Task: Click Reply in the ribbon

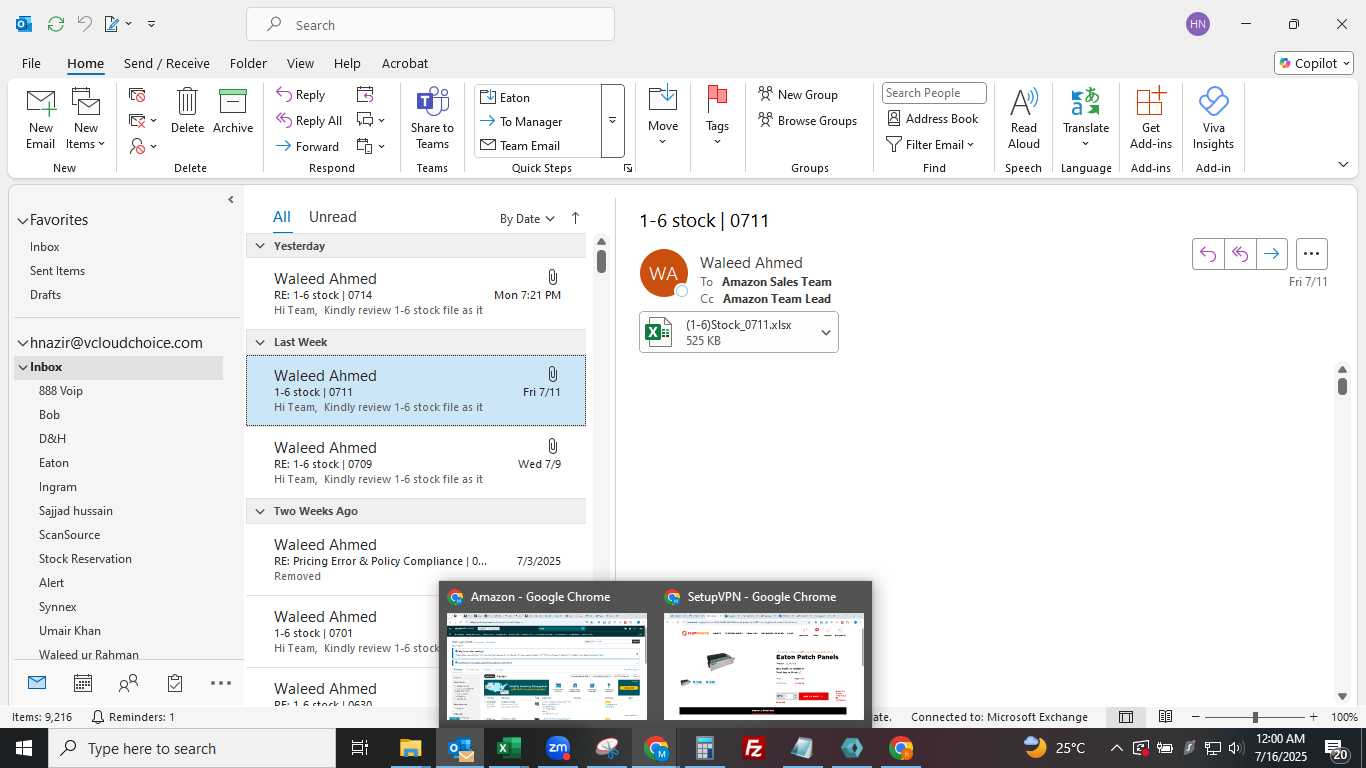Action: tap(301, 95)
